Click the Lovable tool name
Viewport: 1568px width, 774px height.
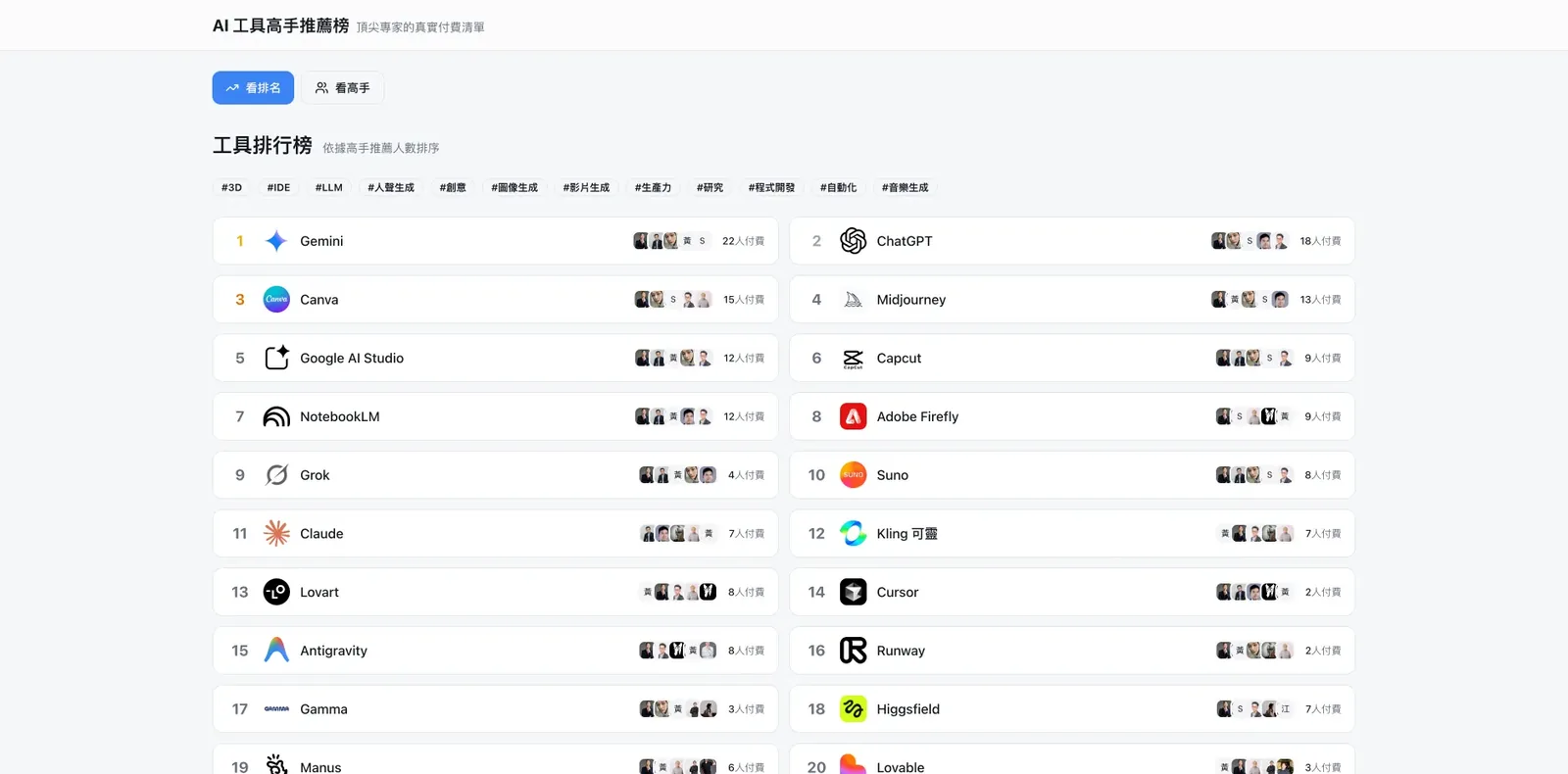coord(901,767)
